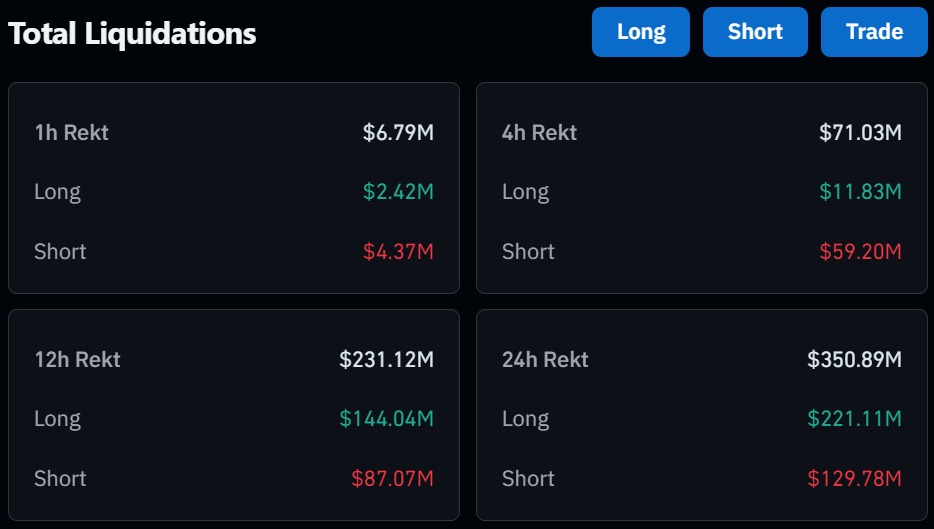Viewport: 934px width, 529px height.
Task: Click the 24h long value $221.11M
Action: pyautogui.click(x=854, y=419)
